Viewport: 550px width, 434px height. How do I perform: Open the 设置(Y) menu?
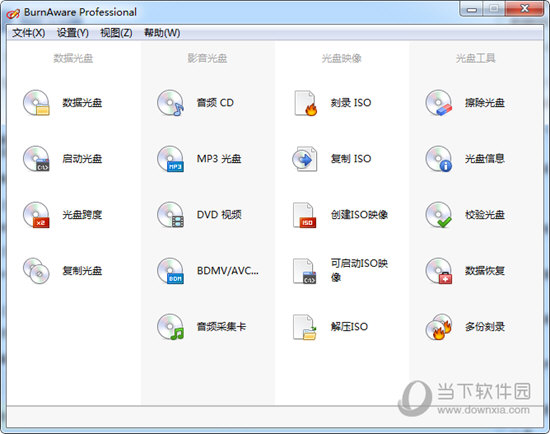(73, 33)
